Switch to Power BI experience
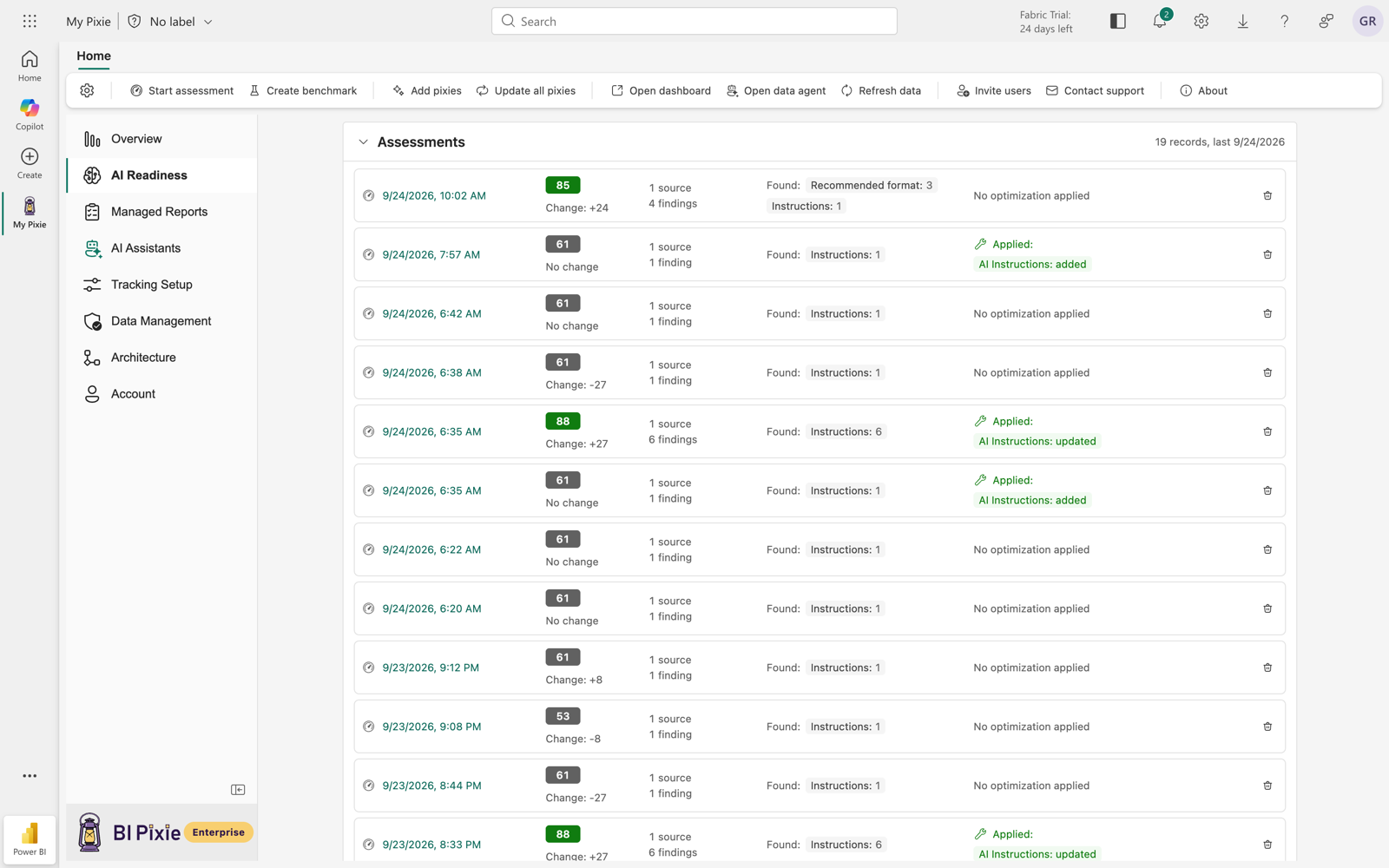Image resolution: width=1389 pixels, height=868 pixels. click(x=30, y=838)
